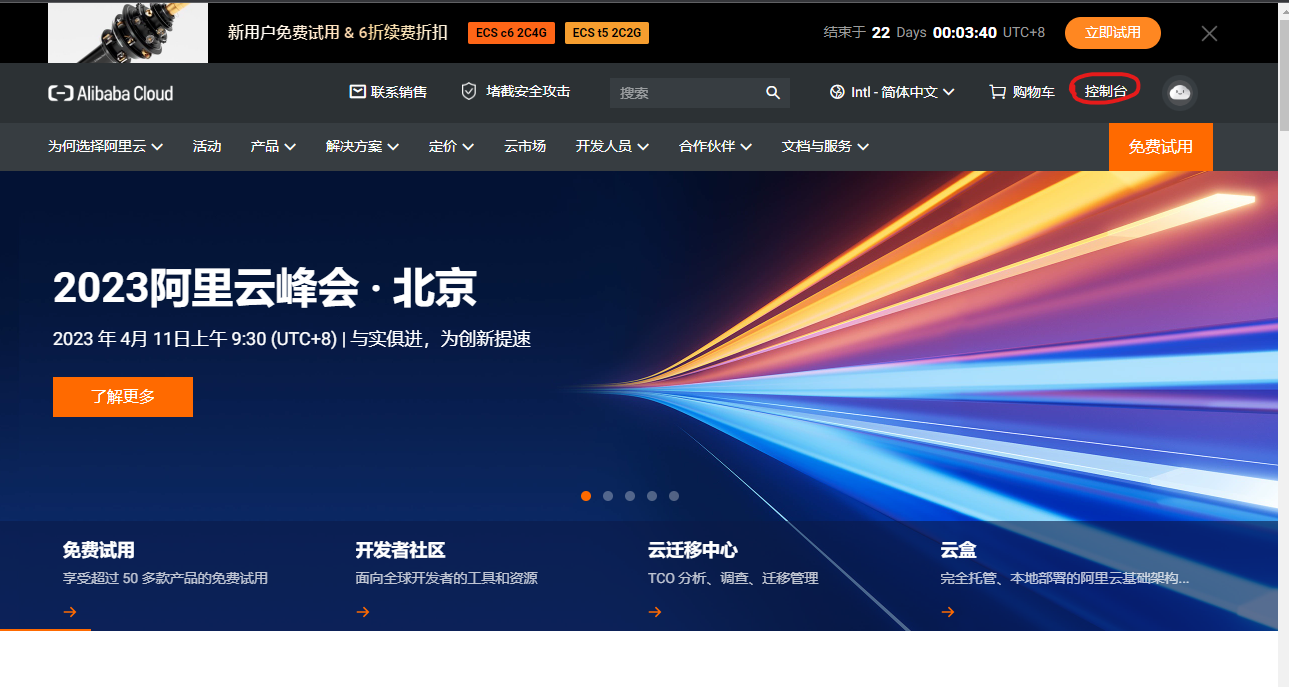This screenshot has width=1289, height=687.
Task: Click the ECS t5 2C2G tag
Action: (x=607, y=33)
